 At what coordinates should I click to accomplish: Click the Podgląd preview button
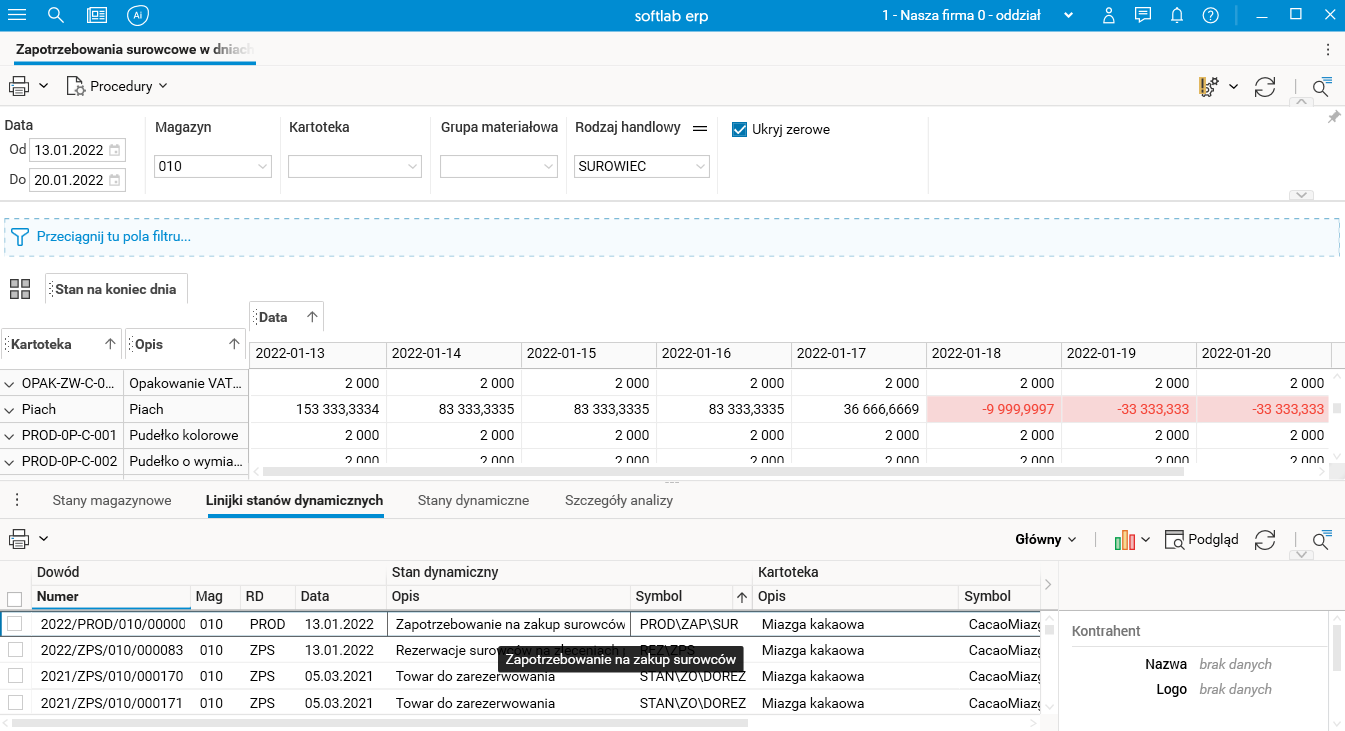pos(1201,540)
